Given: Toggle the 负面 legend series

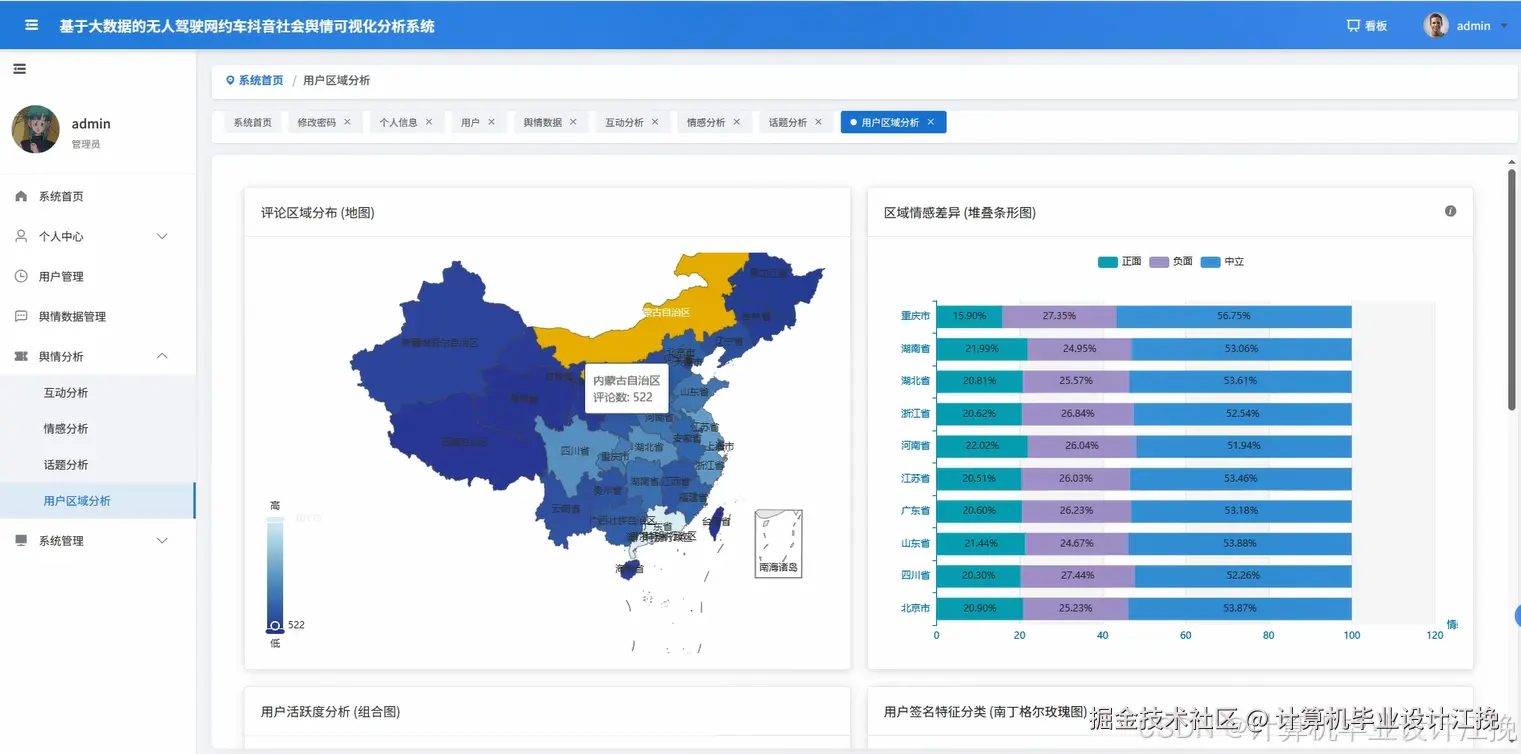Looking at the screenshot, I should [x=1171, y=262].
